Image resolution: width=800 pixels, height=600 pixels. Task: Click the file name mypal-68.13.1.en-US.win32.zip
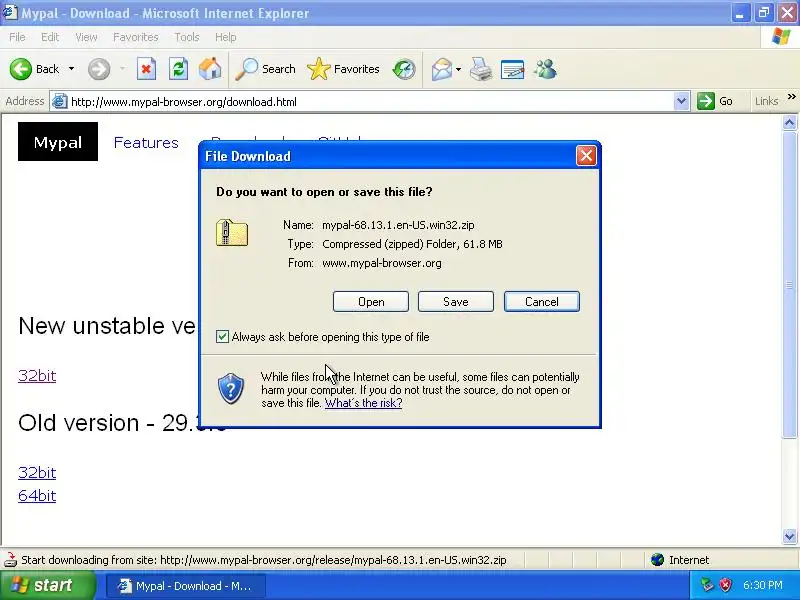pyautogui.click(x=398, y=225)
